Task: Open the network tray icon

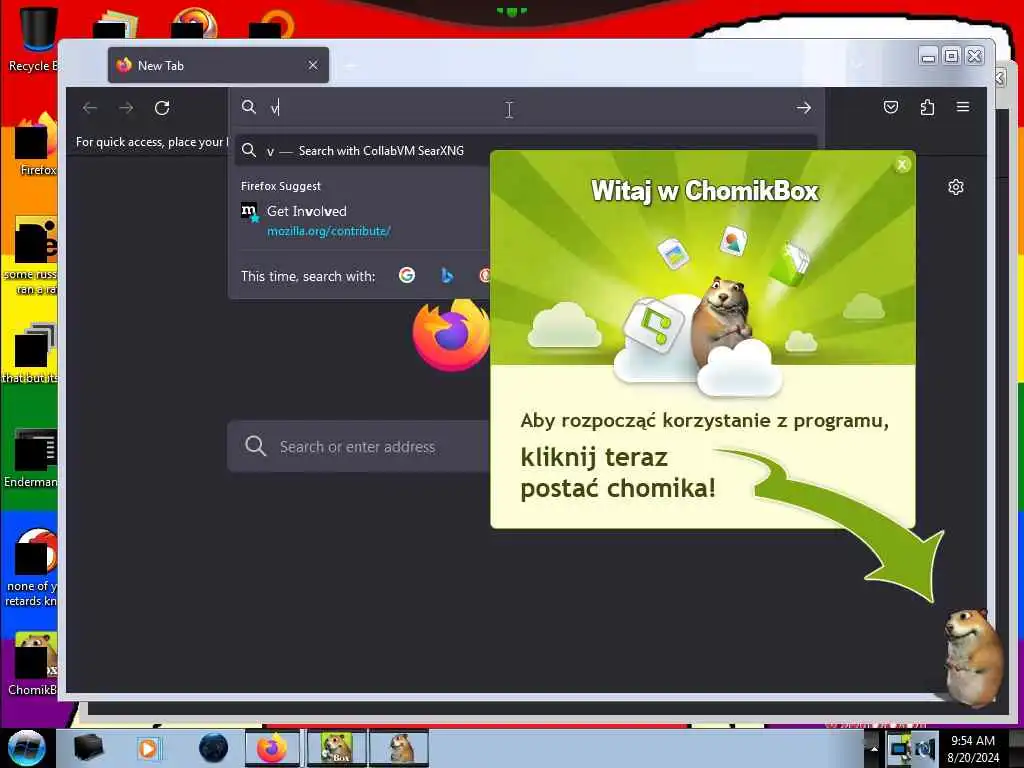Action: (900, 749)
